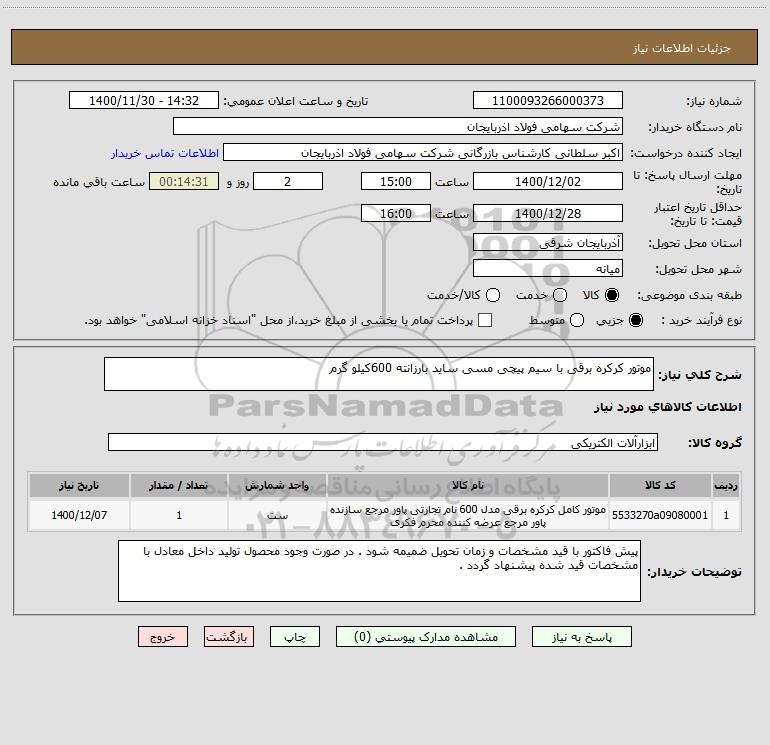
Task: Click the کد کالا column header
Action: pyautogui.click(x=660, y=485)
